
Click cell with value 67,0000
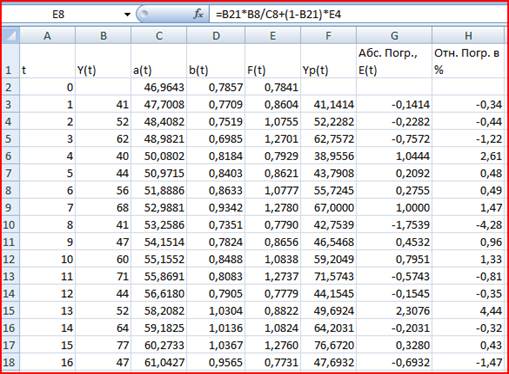coord(328,208)
